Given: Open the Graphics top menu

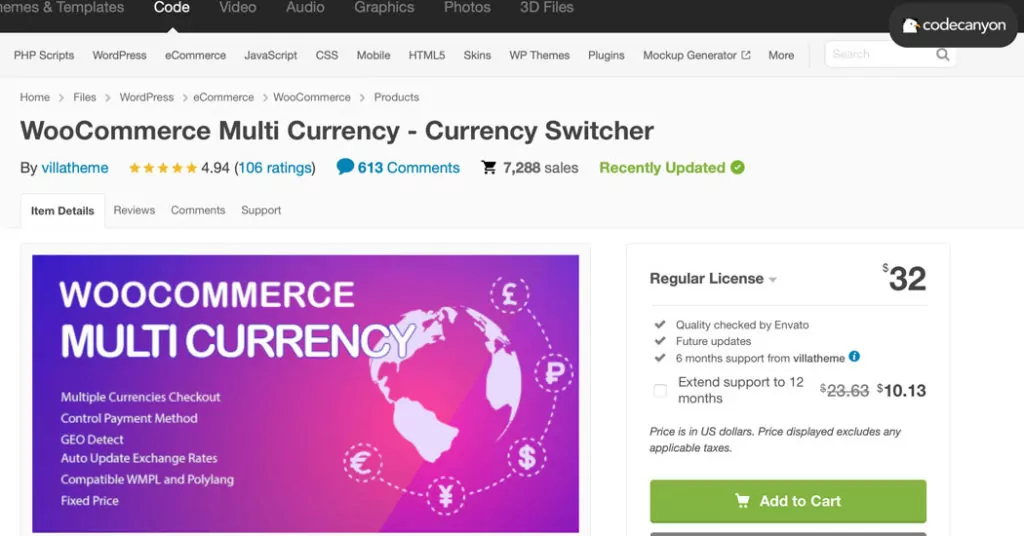Looking at the screenshot, I should tap(384, 8).
